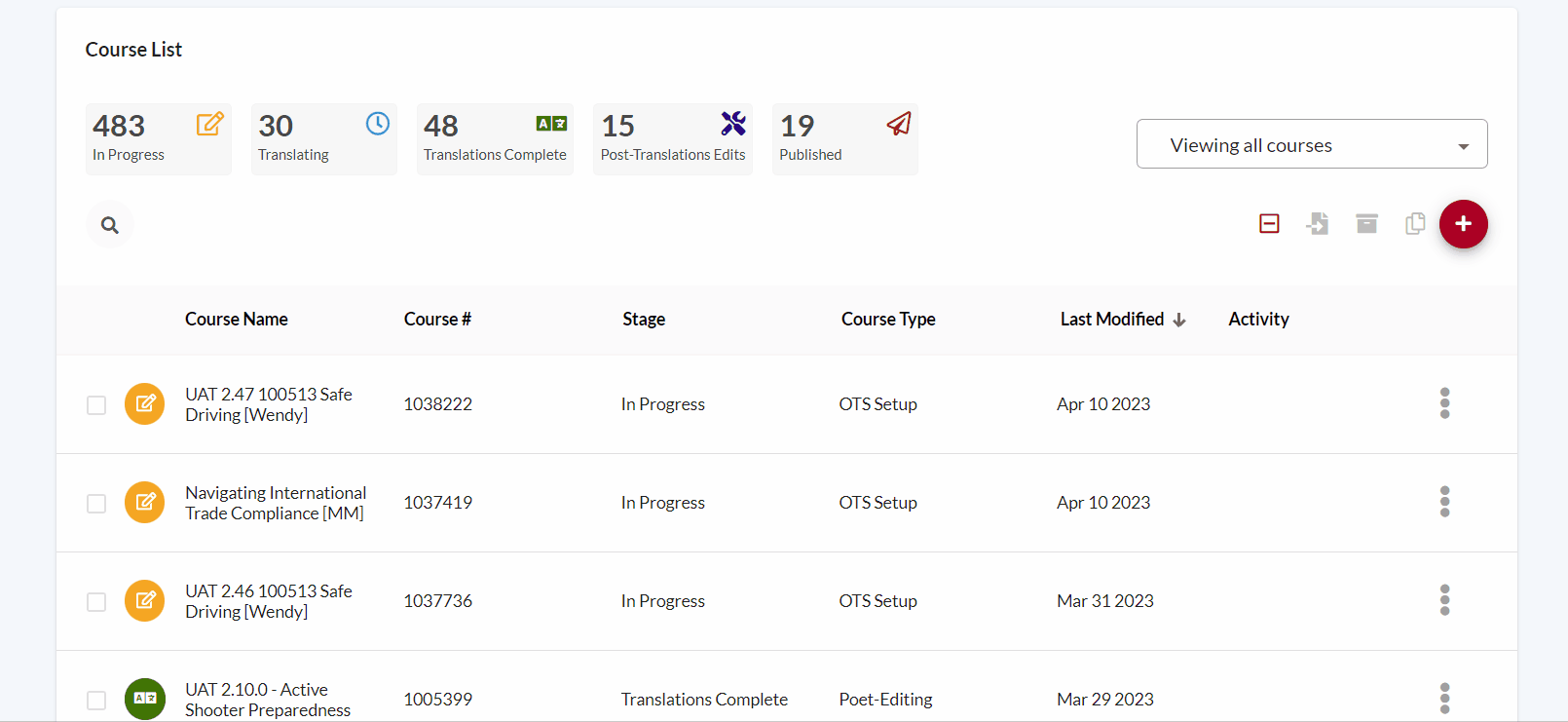The height and width of the screenshot is (722, 1568).
Task: Open the Viewing all courses dropdown
Action: 1311,144
